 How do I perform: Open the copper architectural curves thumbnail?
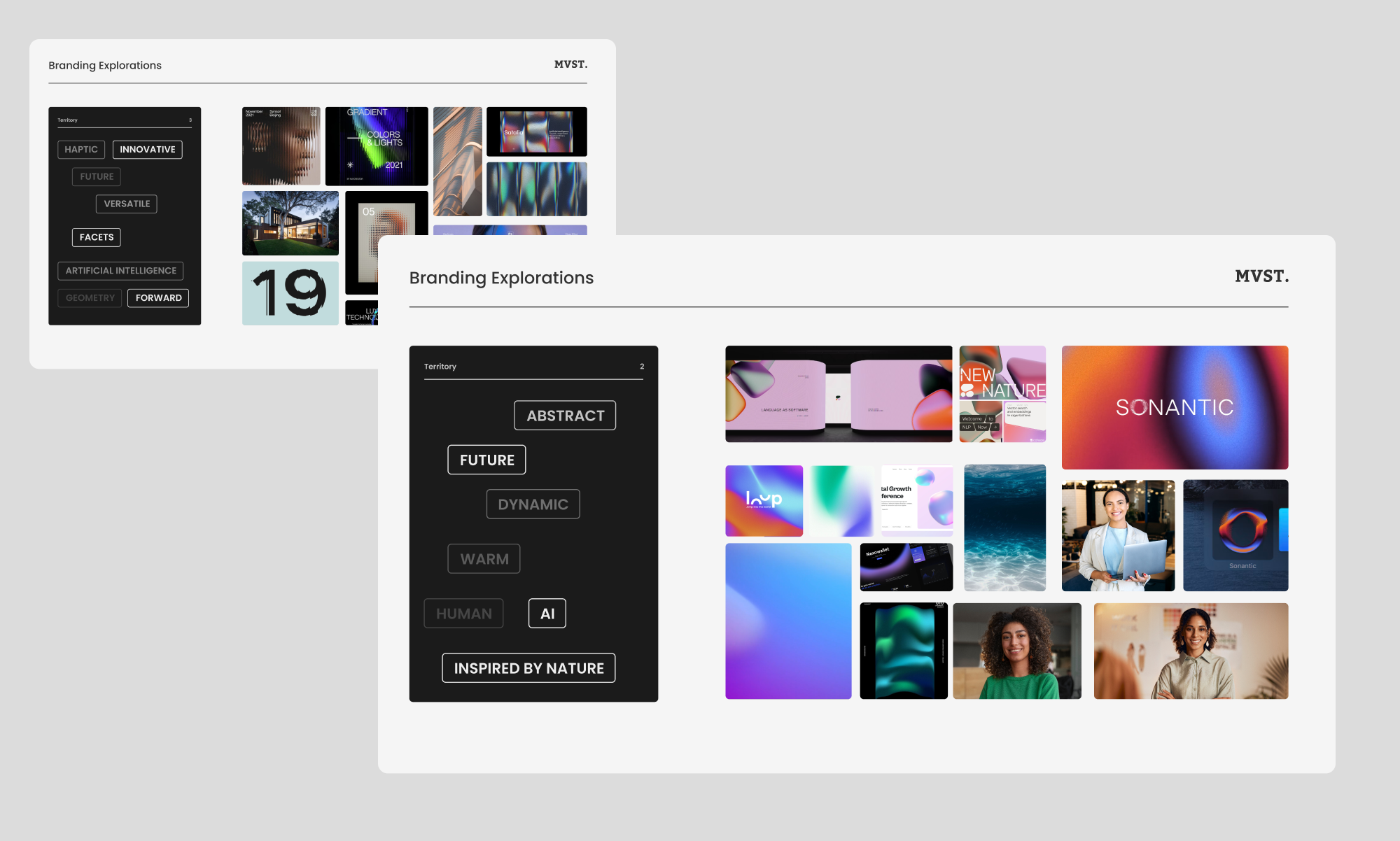(x=457, y=162)
